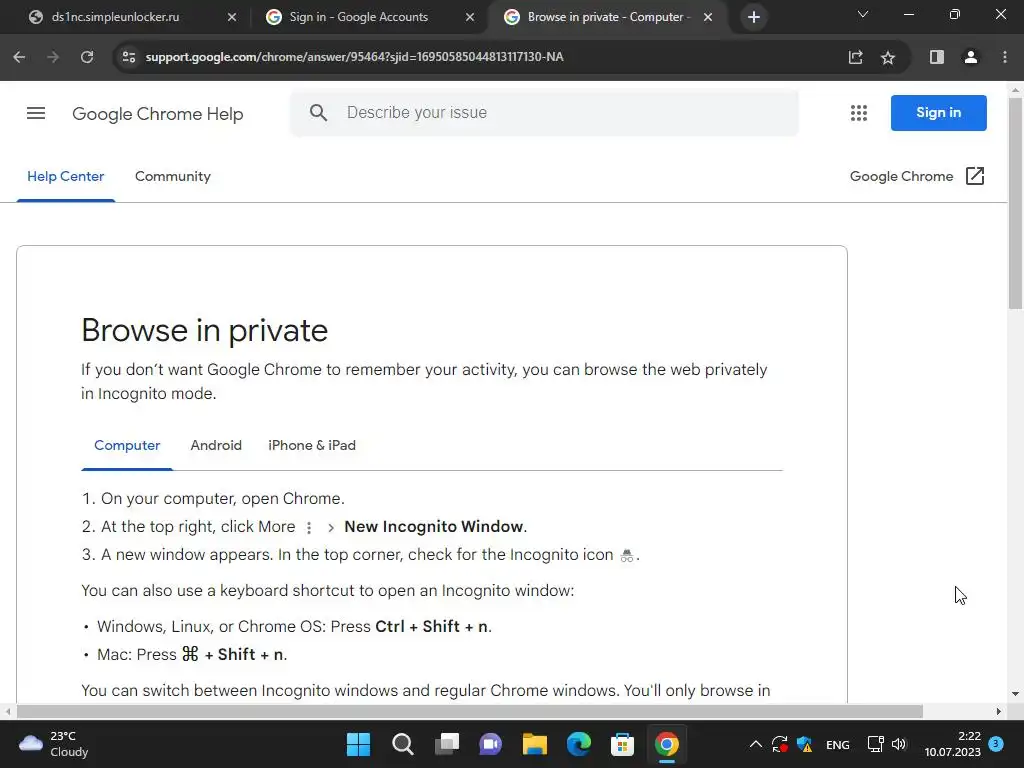
Task: Open a new tab
Action: 754,17
